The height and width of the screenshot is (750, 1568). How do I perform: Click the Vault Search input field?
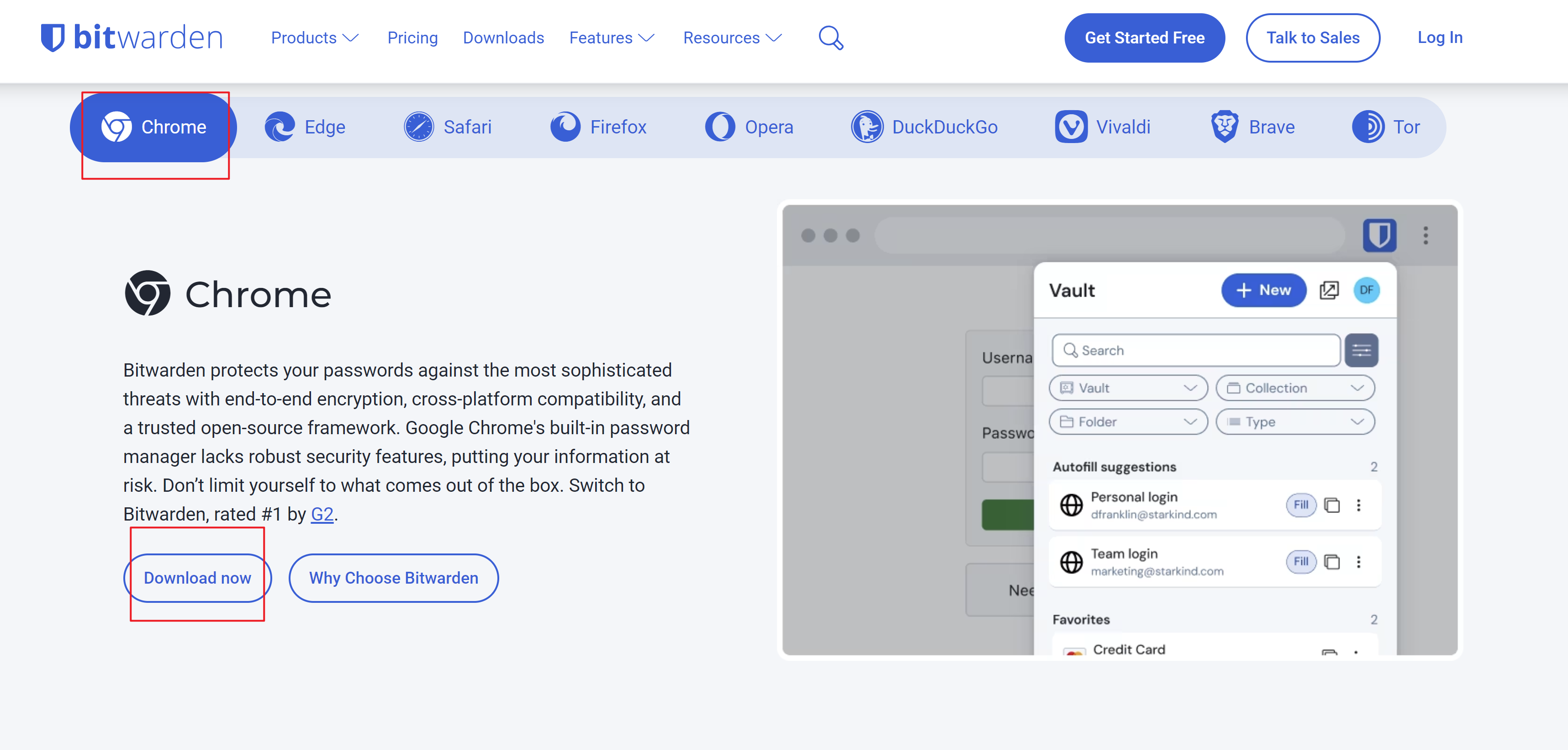pos(1196,351)
